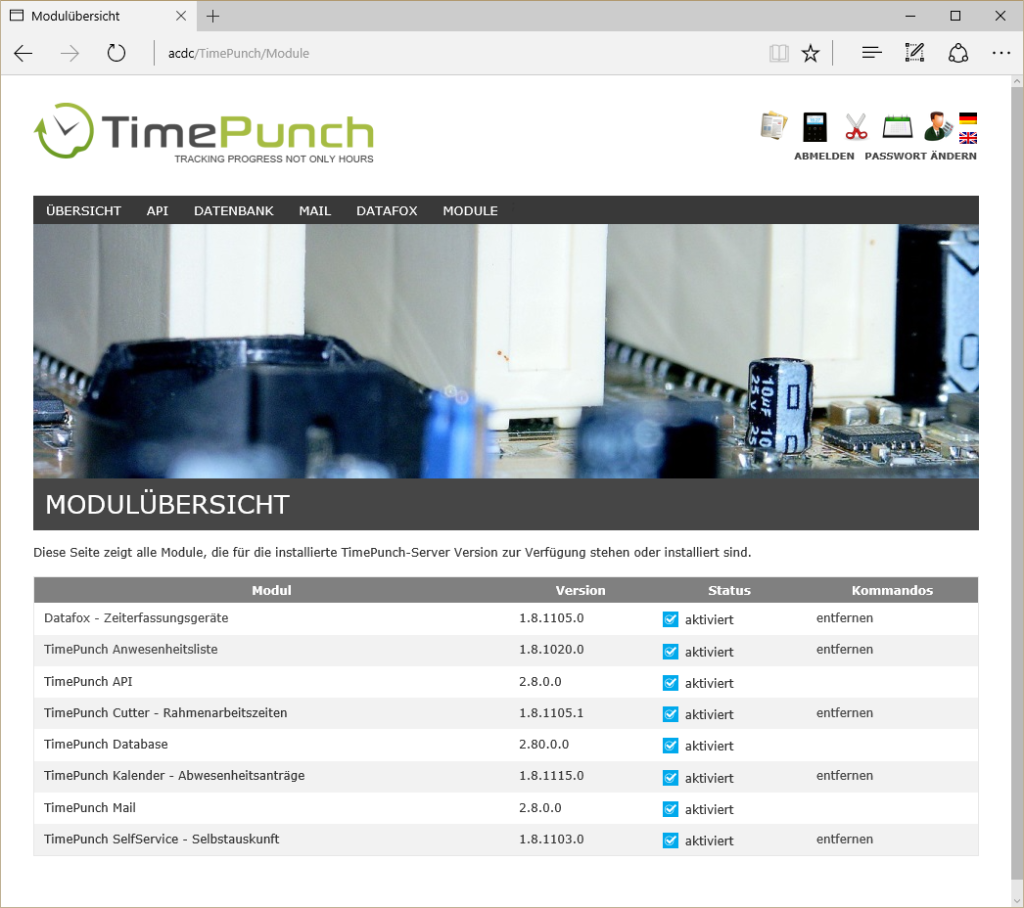Image resolution: width=1024 pixels, height=908 pixels.
Task: Select ÜBERSICHT in the navigation bar
Action: 83,211
